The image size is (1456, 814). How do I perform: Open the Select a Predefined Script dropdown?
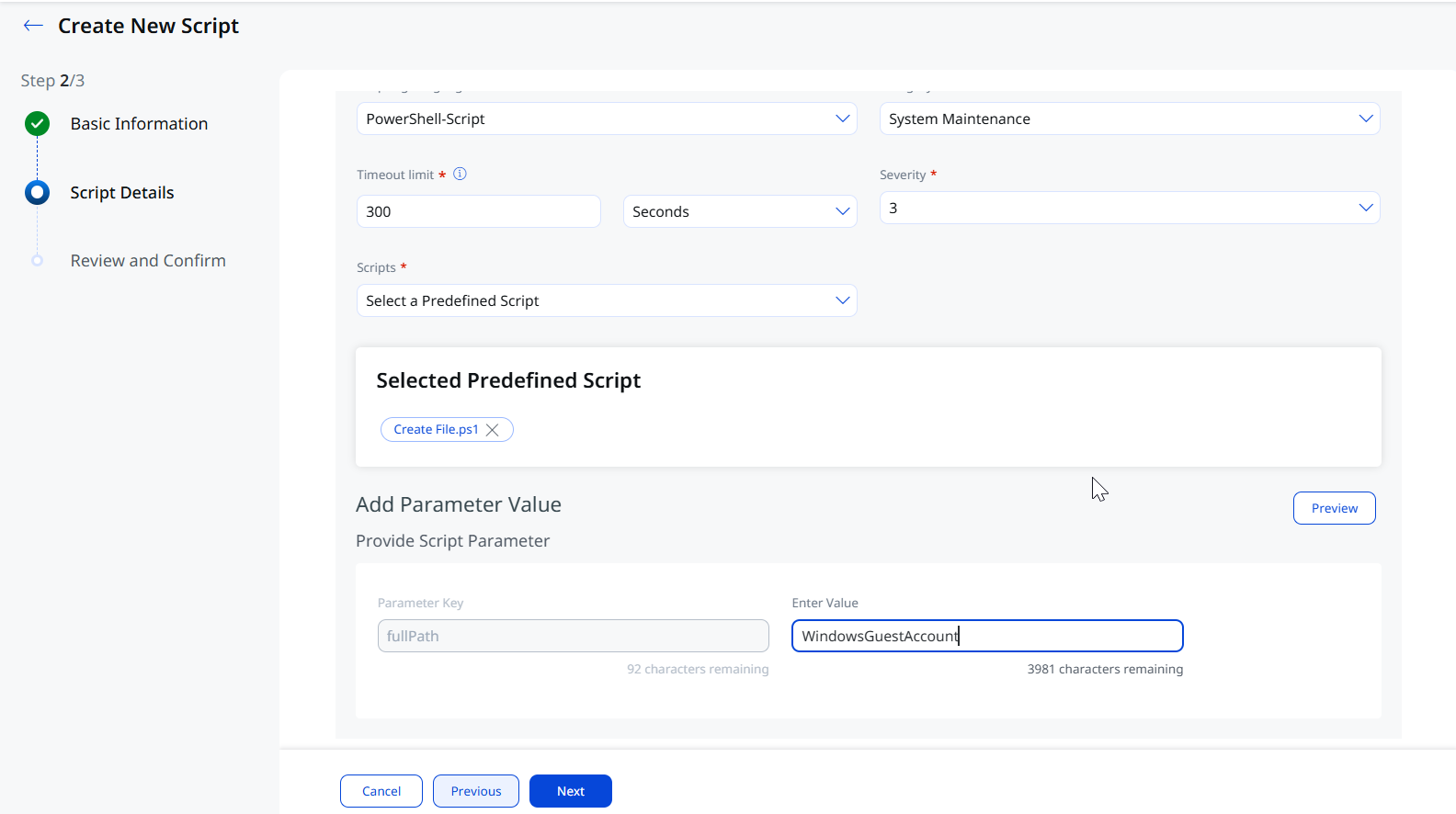tap(607, 300)
